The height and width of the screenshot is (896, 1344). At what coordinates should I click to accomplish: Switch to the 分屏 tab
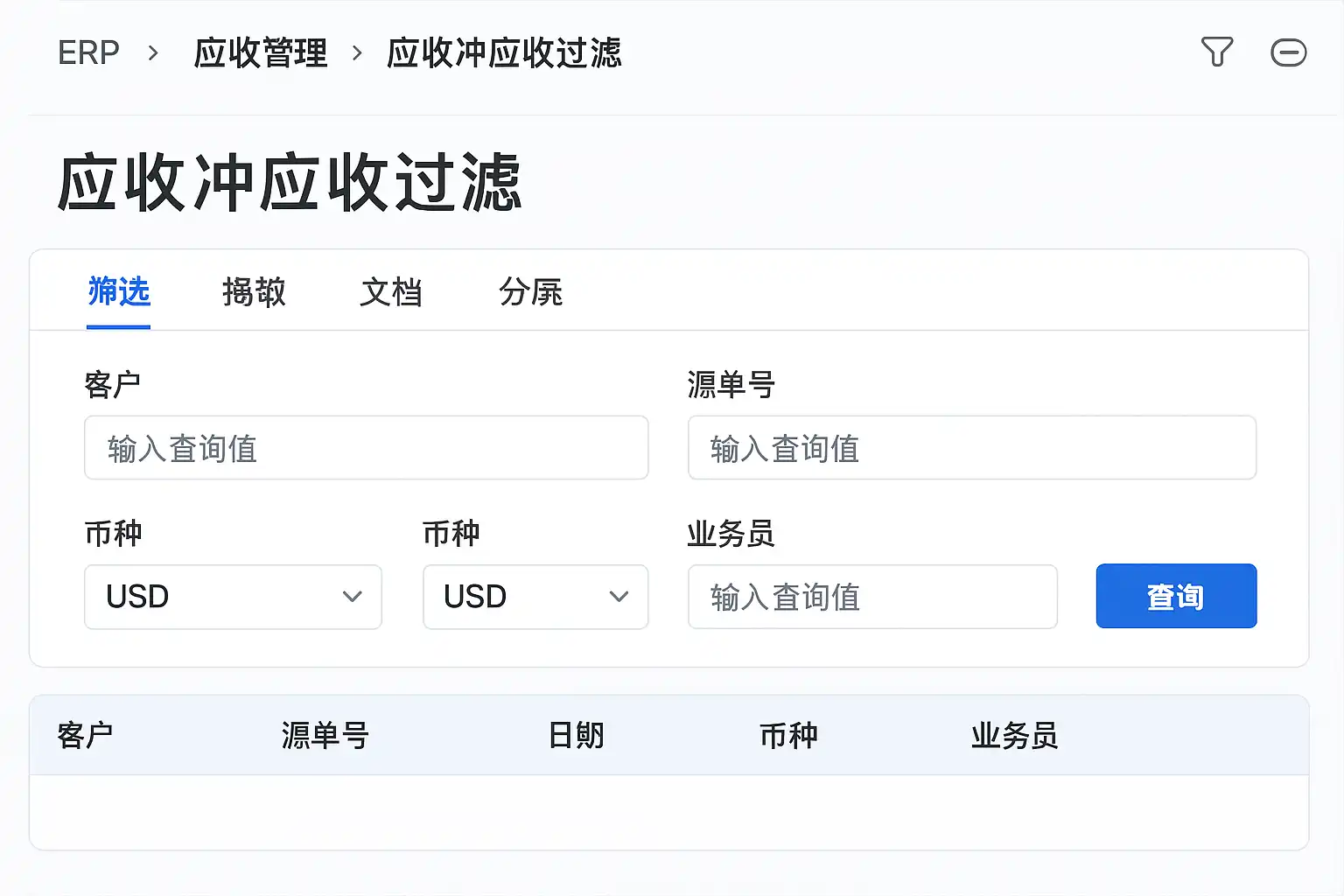pos(530,292)
